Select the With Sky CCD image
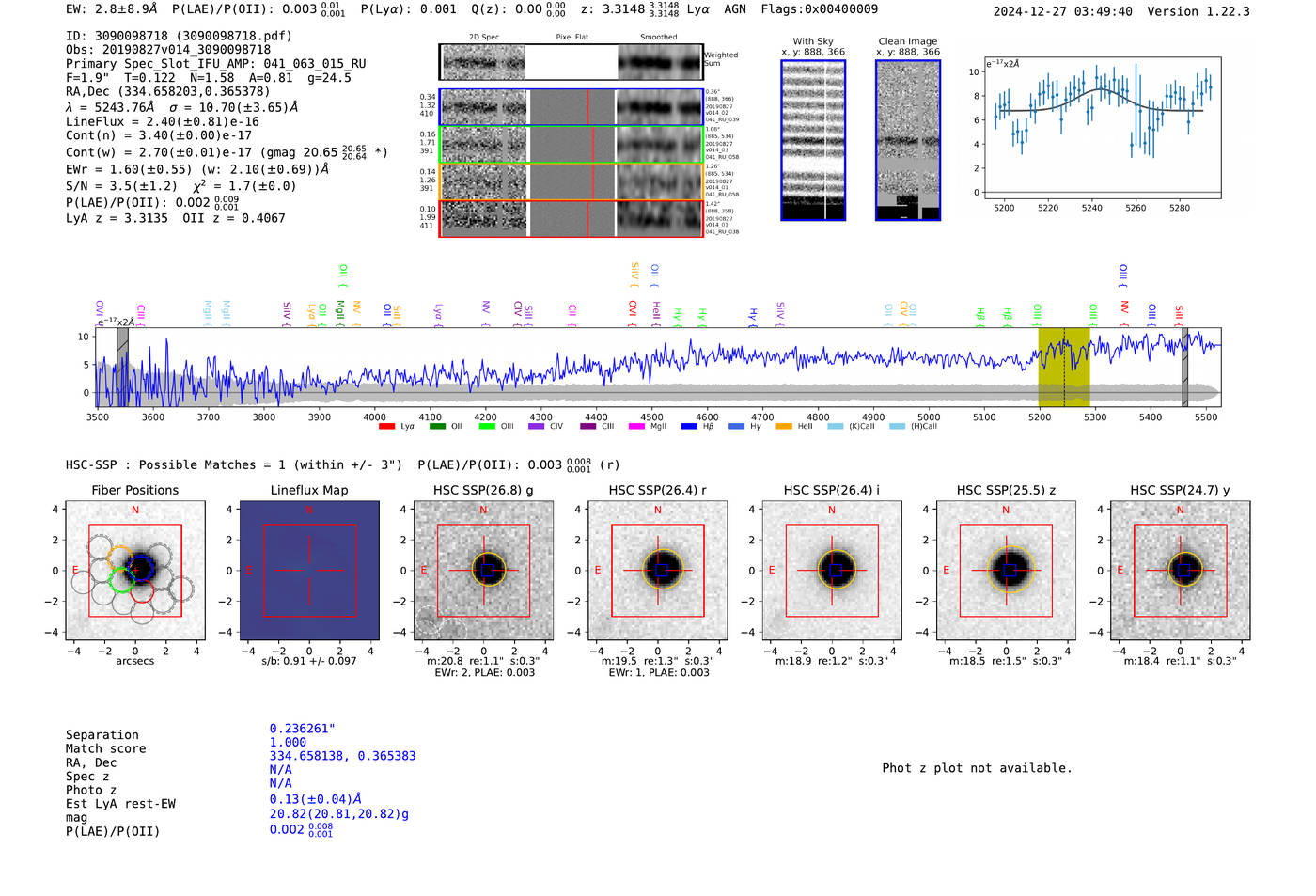The width and height of the screenshot is (1316, 896). [813, 140]
